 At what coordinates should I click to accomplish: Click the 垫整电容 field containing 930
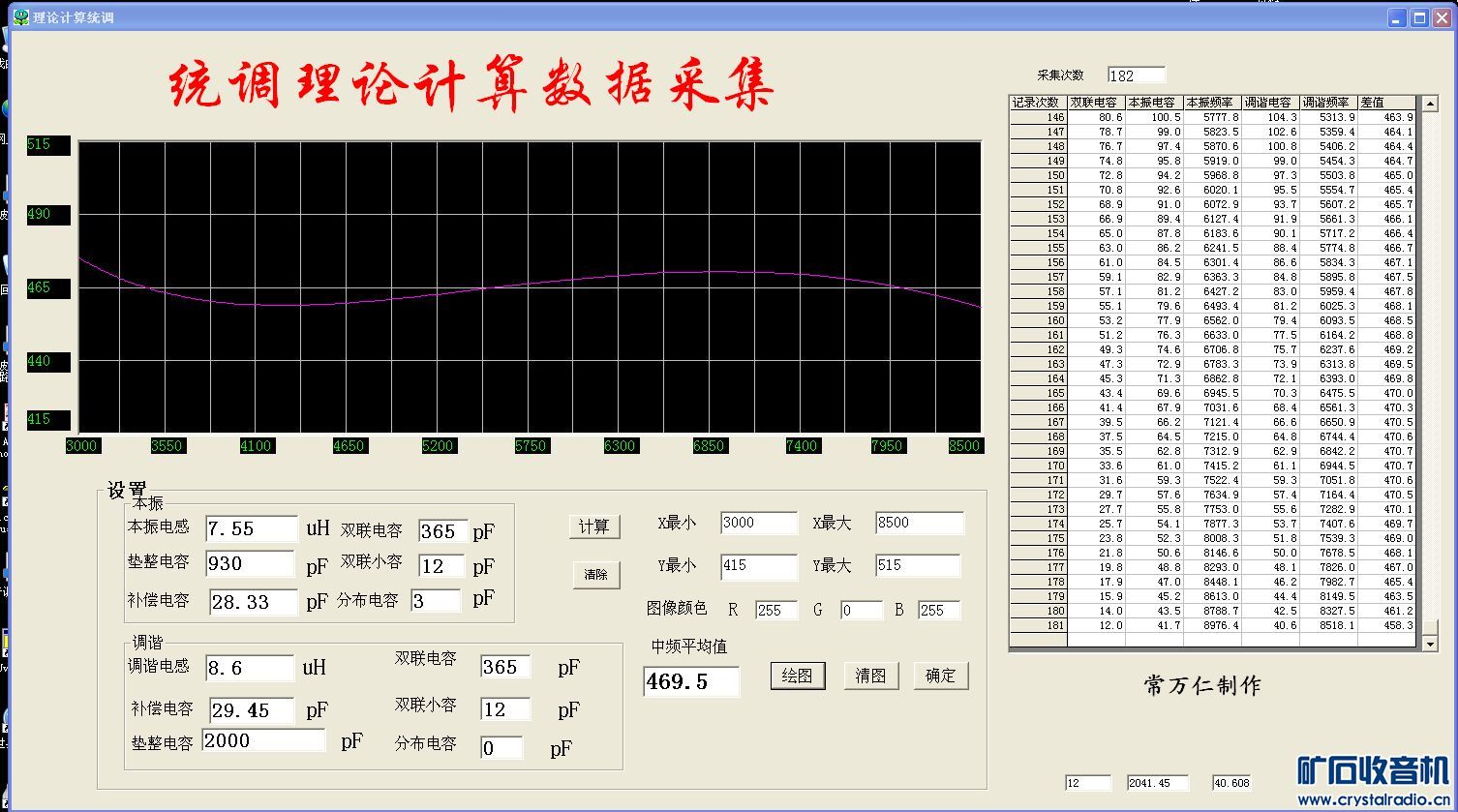click(x=249, y=564)
